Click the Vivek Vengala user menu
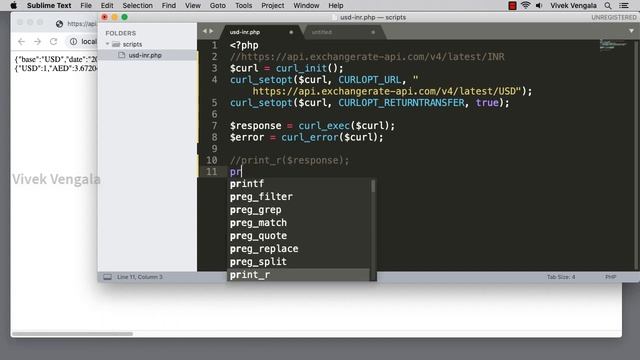Viewport: 640px width, 360px height. click(573, 5)
